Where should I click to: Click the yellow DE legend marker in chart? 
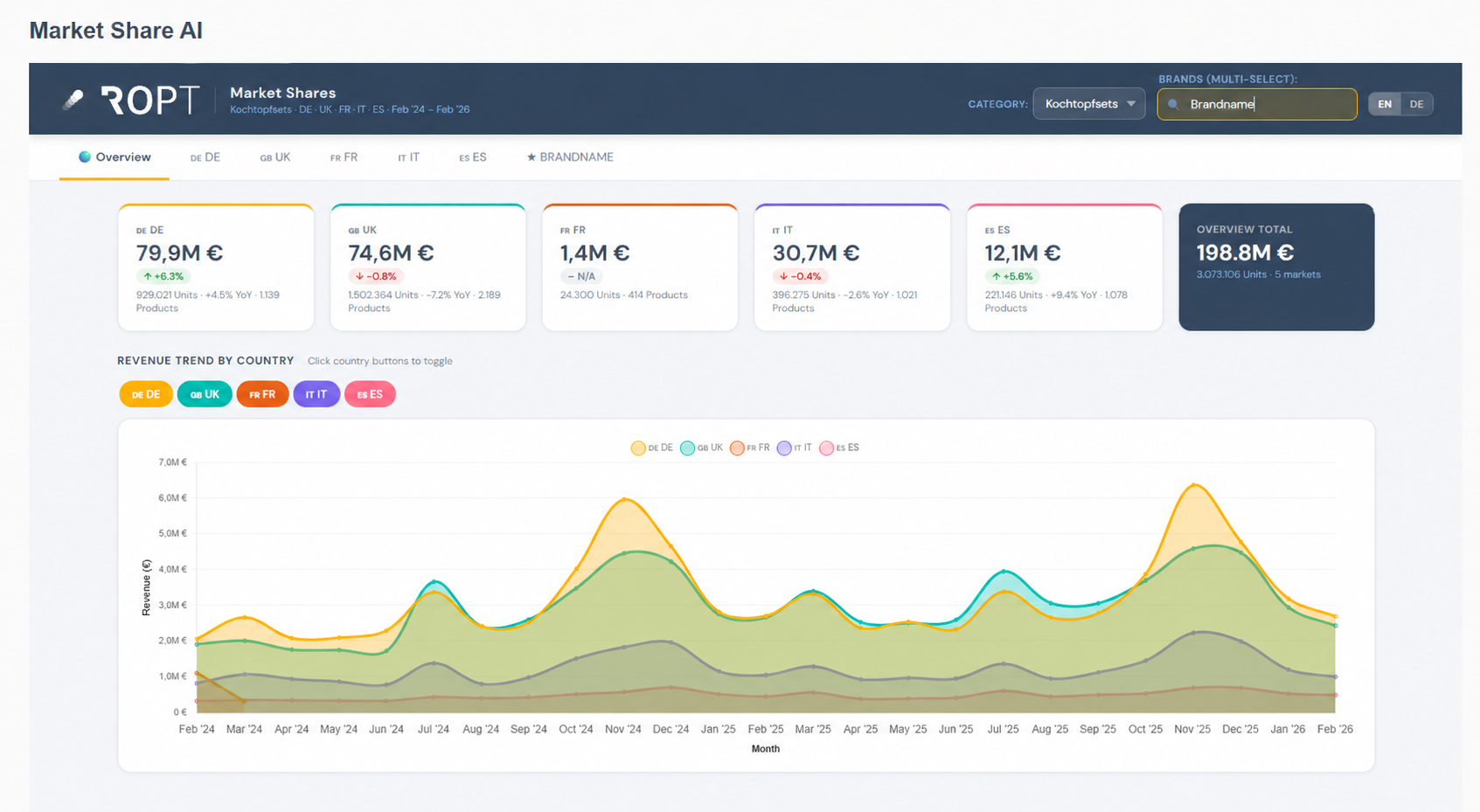click(638, 448)
